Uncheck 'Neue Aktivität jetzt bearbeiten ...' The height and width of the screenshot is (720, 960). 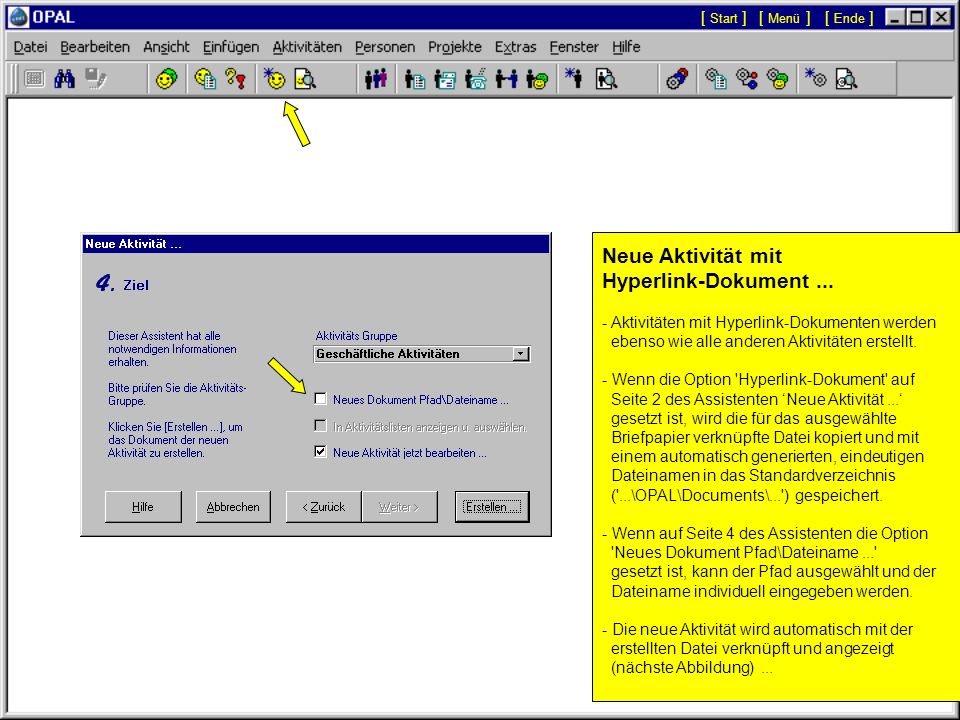pyautogui.click(x=320, y=452)
